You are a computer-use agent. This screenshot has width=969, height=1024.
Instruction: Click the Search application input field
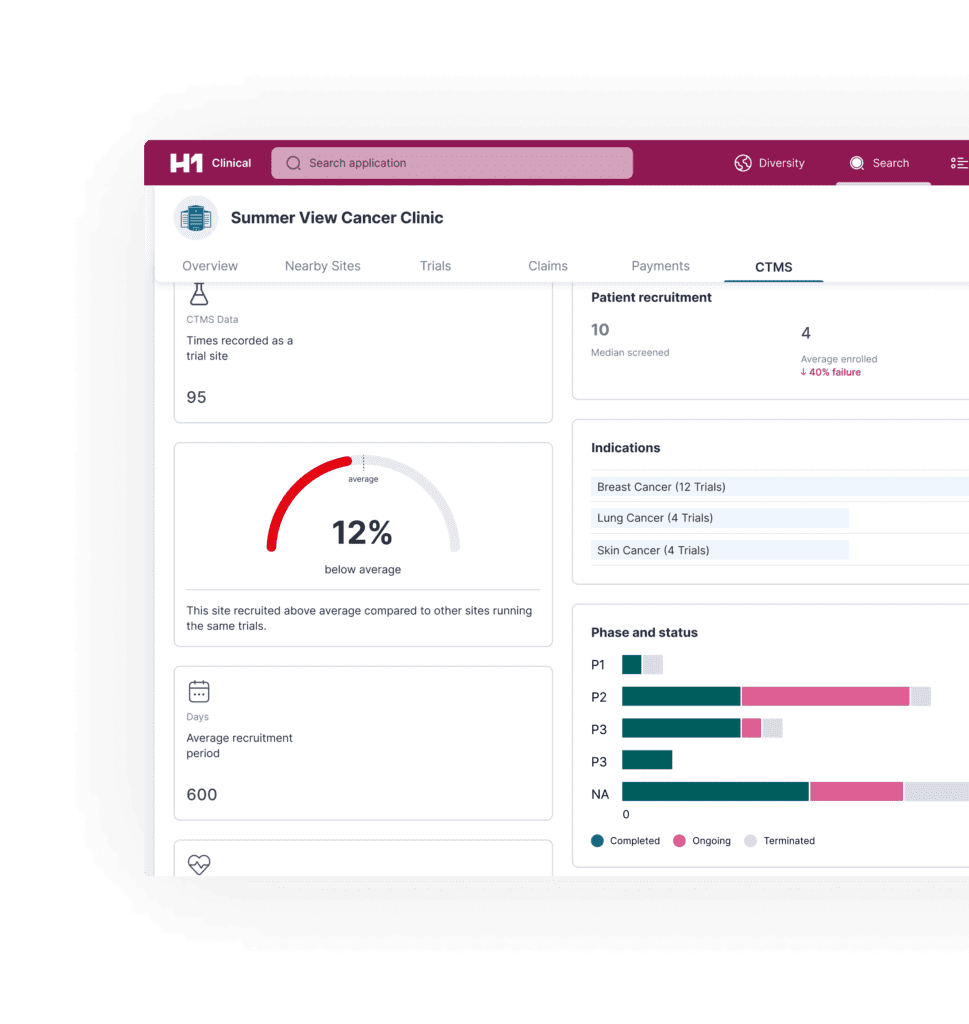(452, 163)
